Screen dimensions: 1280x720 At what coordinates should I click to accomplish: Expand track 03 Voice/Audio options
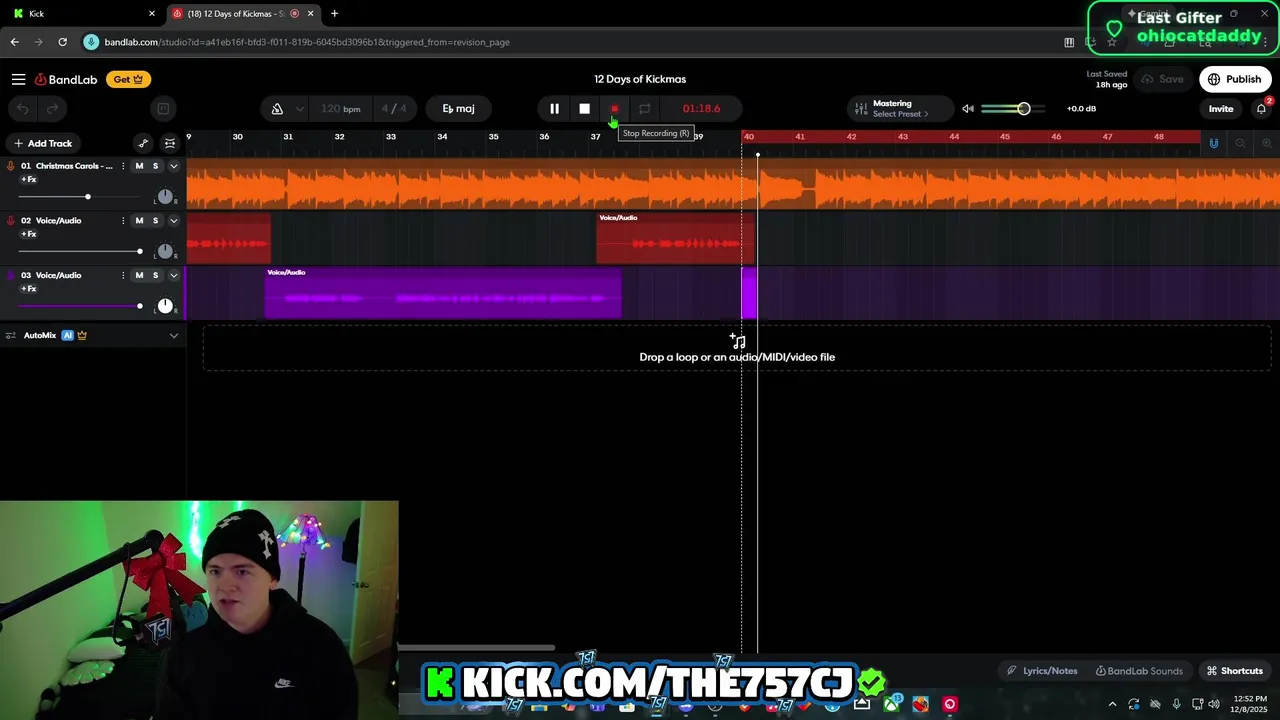coord(173,275)
